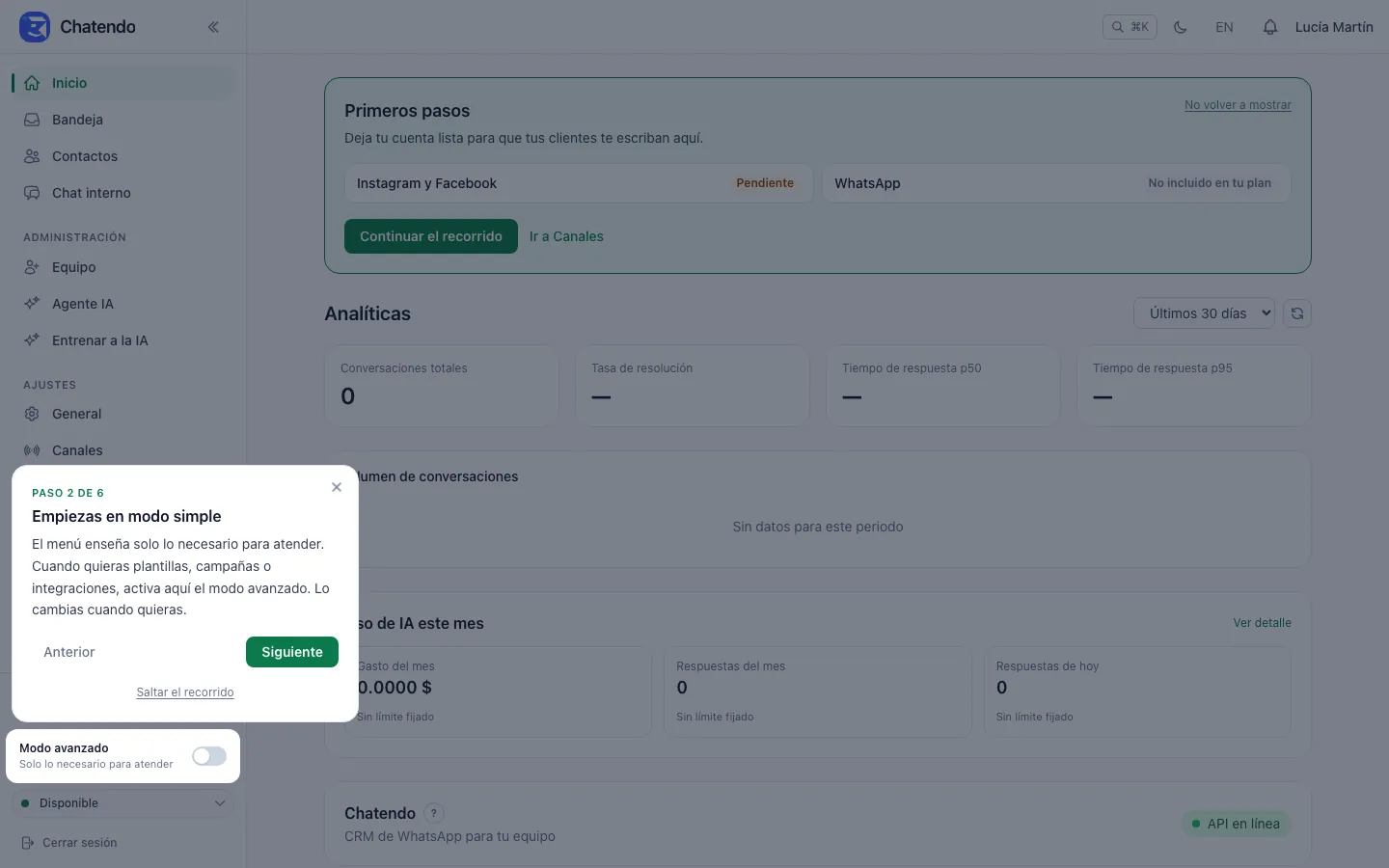Click Conversaciones totales card
Image resolution: width=1389 pixels, height=868 pixels.
pyautogui.click(x=442, y=386)
